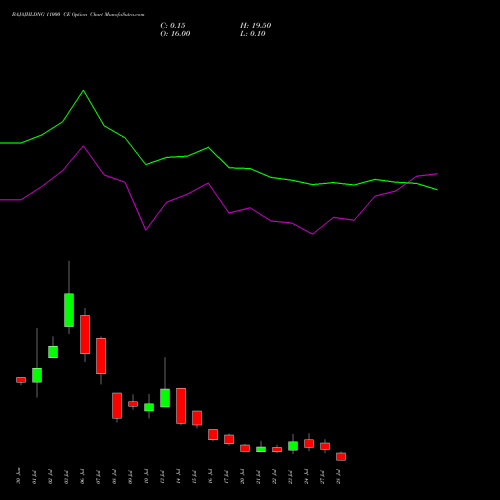Click the open value "O: 16.00"

(175, 34)
